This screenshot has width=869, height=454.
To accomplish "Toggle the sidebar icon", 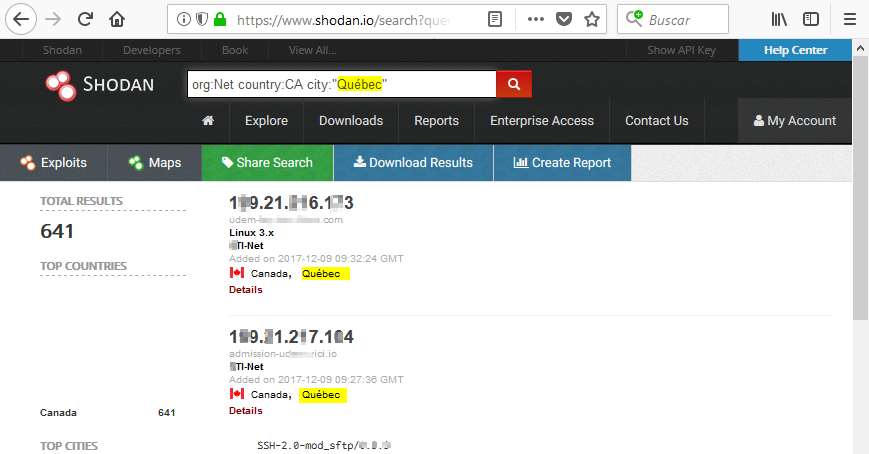I will 811,19.
